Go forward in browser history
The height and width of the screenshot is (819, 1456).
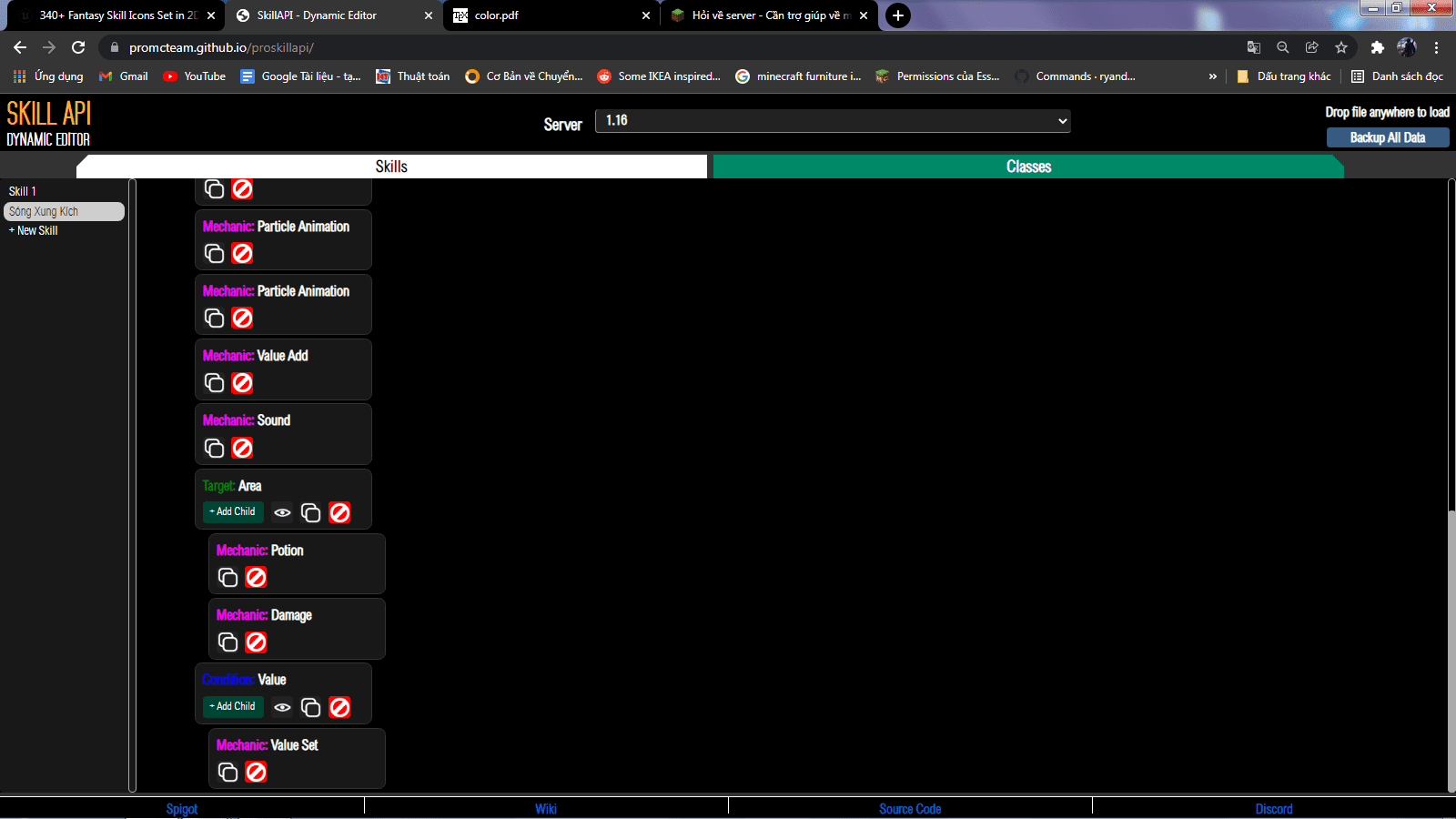coord(49,47)
